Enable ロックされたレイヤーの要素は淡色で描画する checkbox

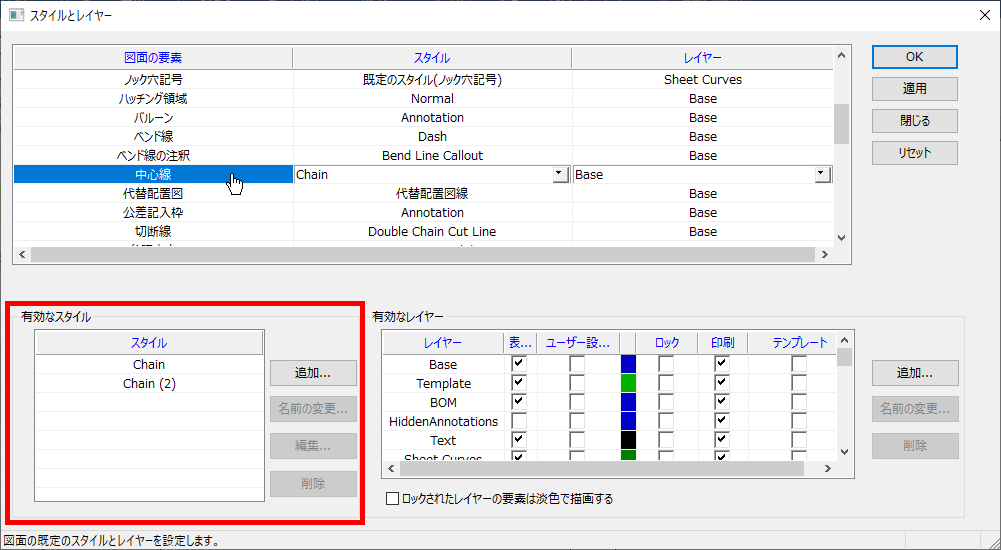coord(392,498)
